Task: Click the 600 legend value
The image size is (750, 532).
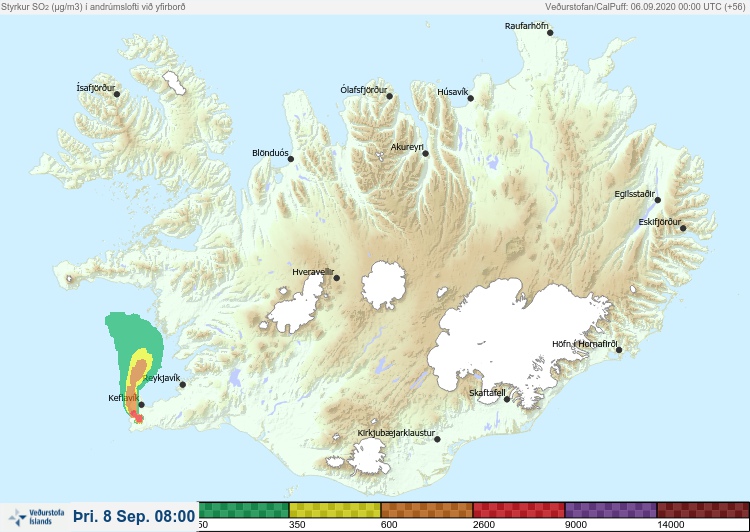Action: click(389, 525)
